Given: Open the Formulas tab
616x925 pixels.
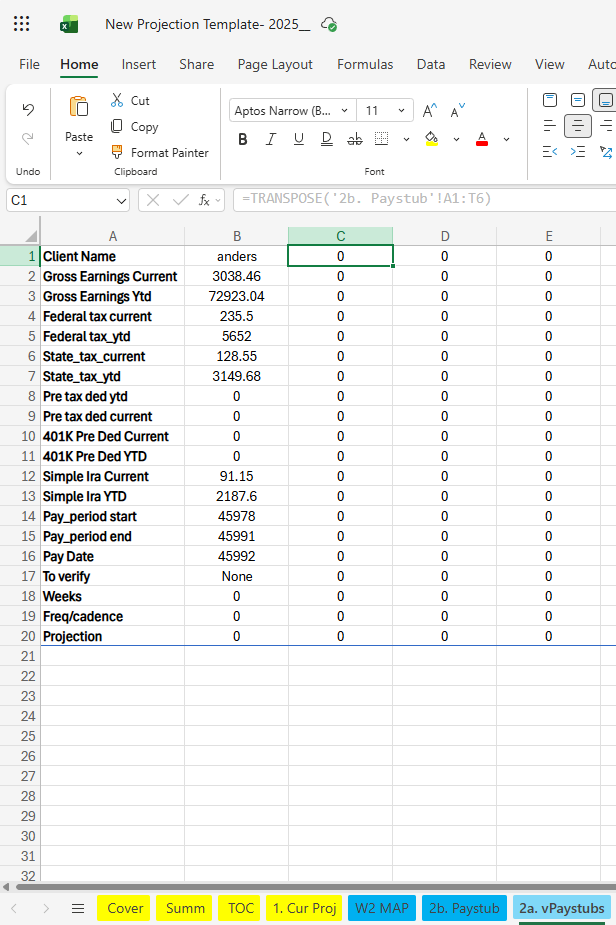Looking at the screenshot, I should [365, 64].
